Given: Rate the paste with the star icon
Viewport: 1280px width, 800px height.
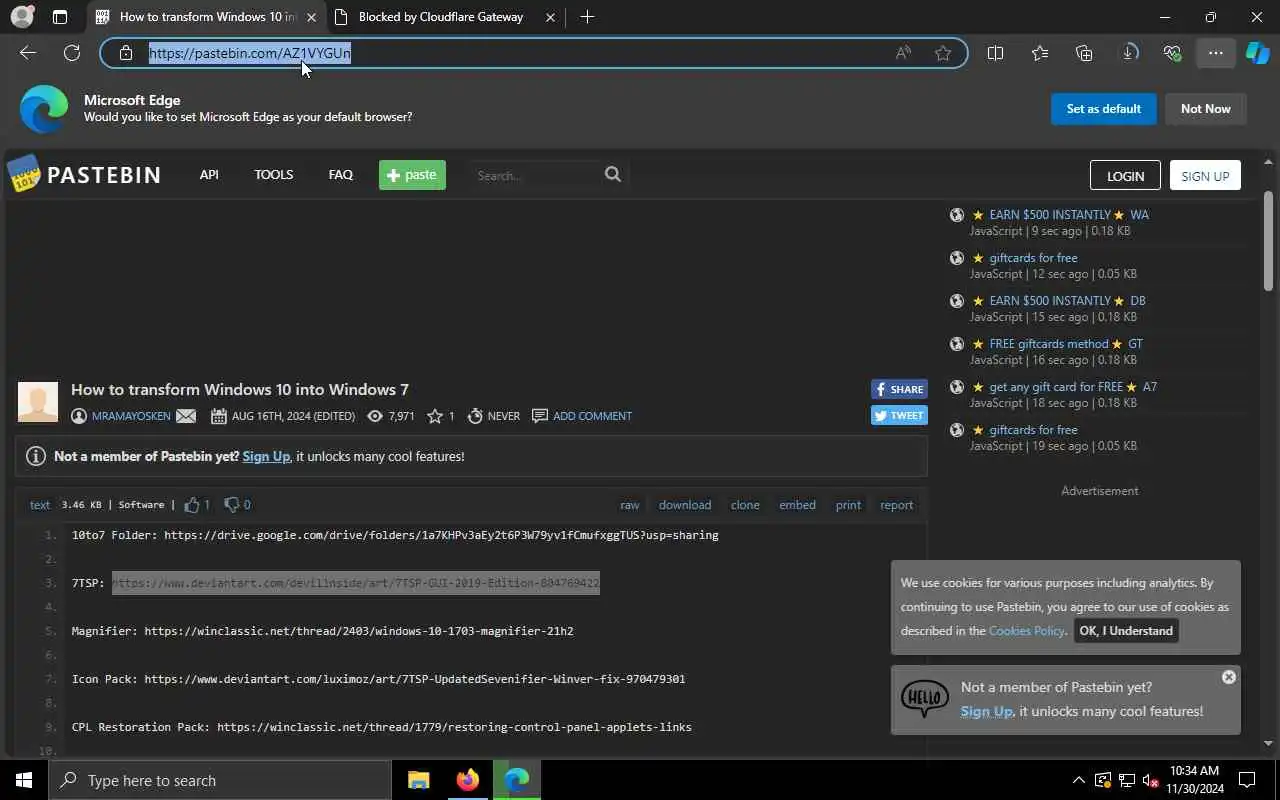Looking at the screenshot, I should click(x=435, y=416).
